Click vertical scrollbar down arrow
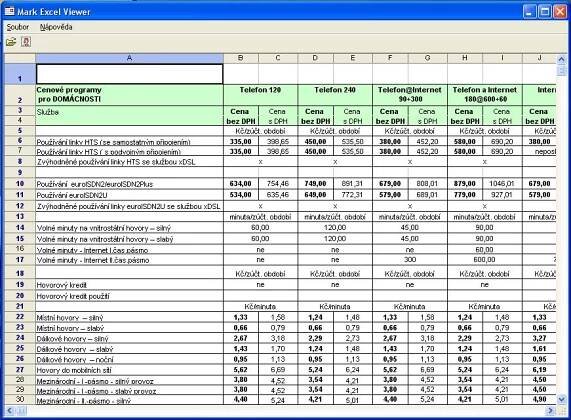This screenshot has height=420, width=571. [561, 399]
